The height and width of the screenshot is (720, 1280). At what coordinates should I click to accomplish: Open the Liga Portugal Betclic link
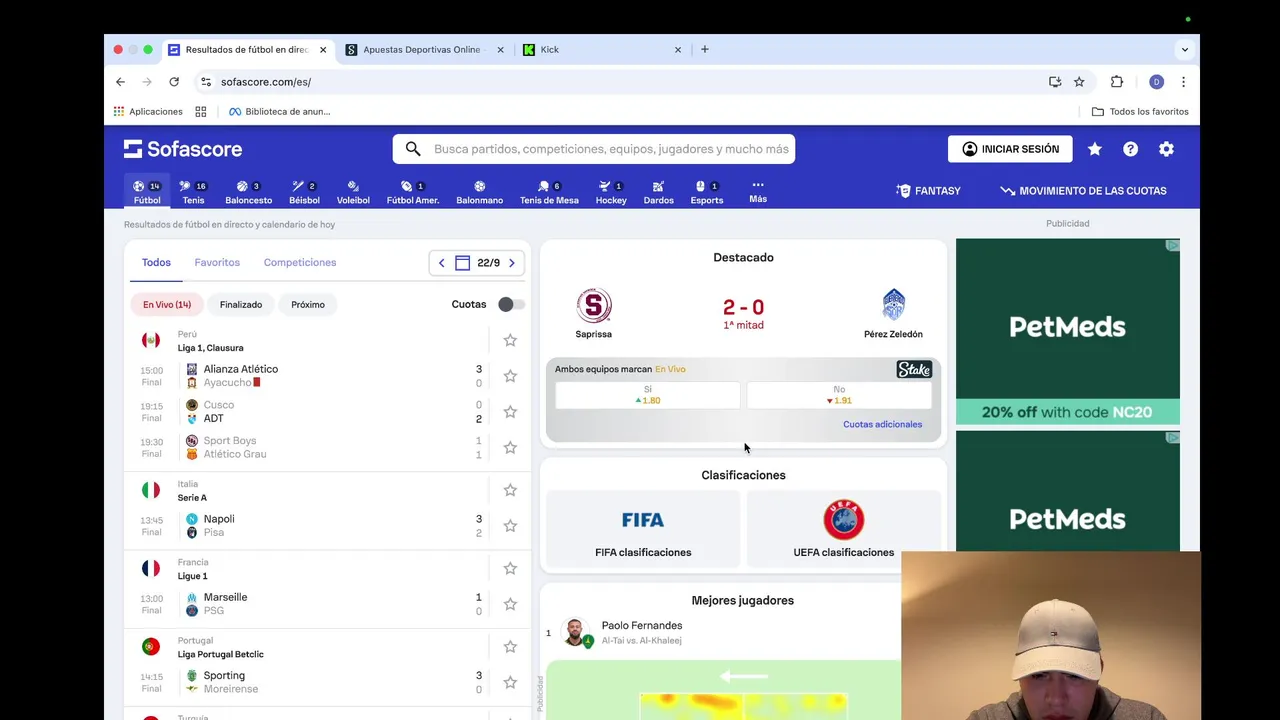pyautogui.click(x=220, y=654)
